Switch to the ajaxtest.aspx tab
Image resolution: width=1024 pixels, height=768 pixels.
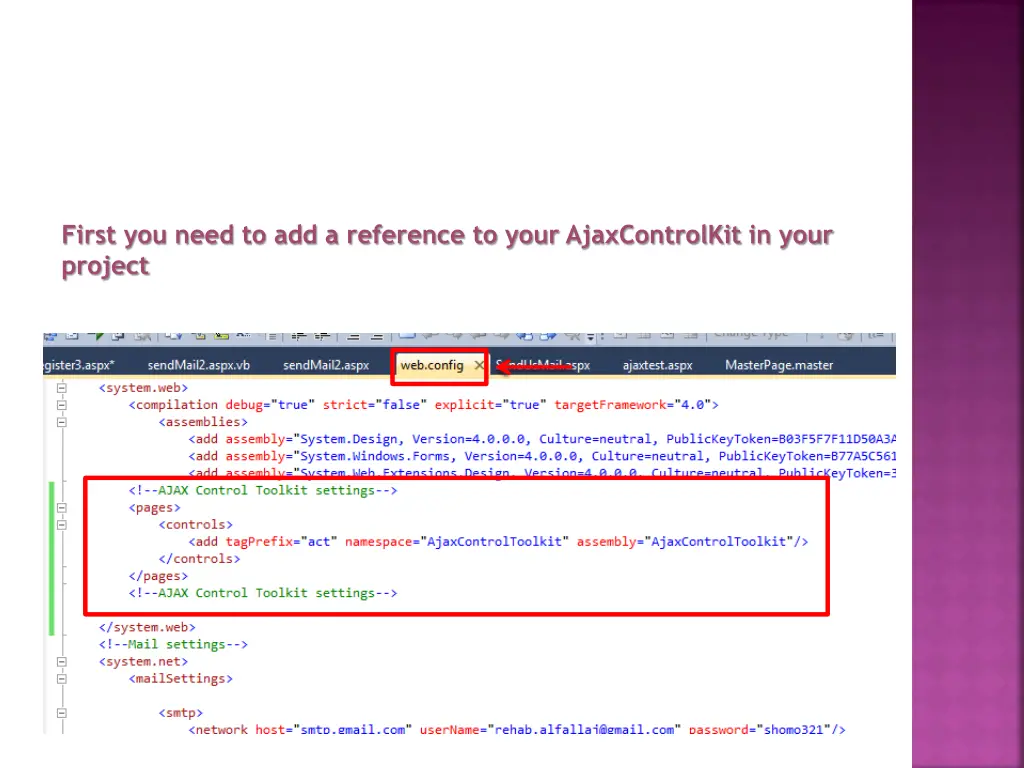[657, 365]
